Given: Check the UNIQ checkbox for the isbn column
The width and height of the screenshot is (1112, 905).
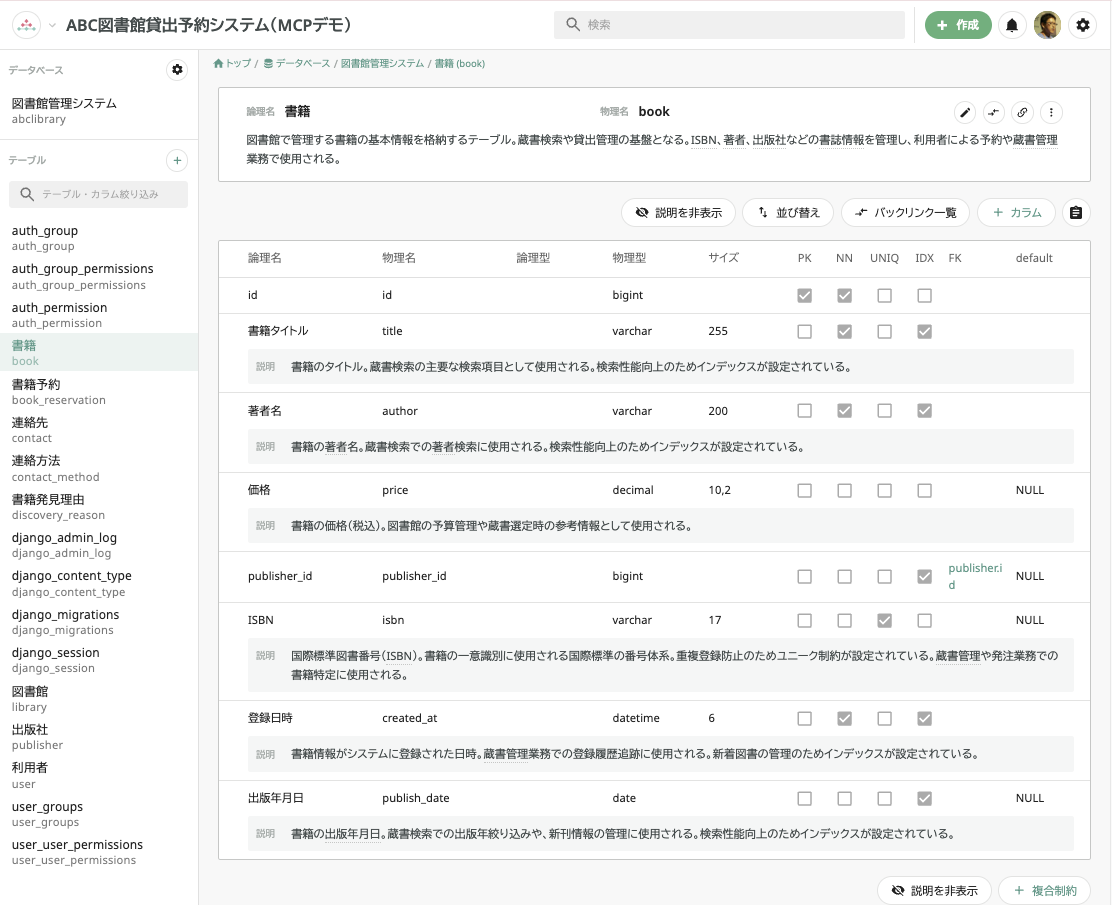Looking at the screenshot, I should (x=884, y=620).
